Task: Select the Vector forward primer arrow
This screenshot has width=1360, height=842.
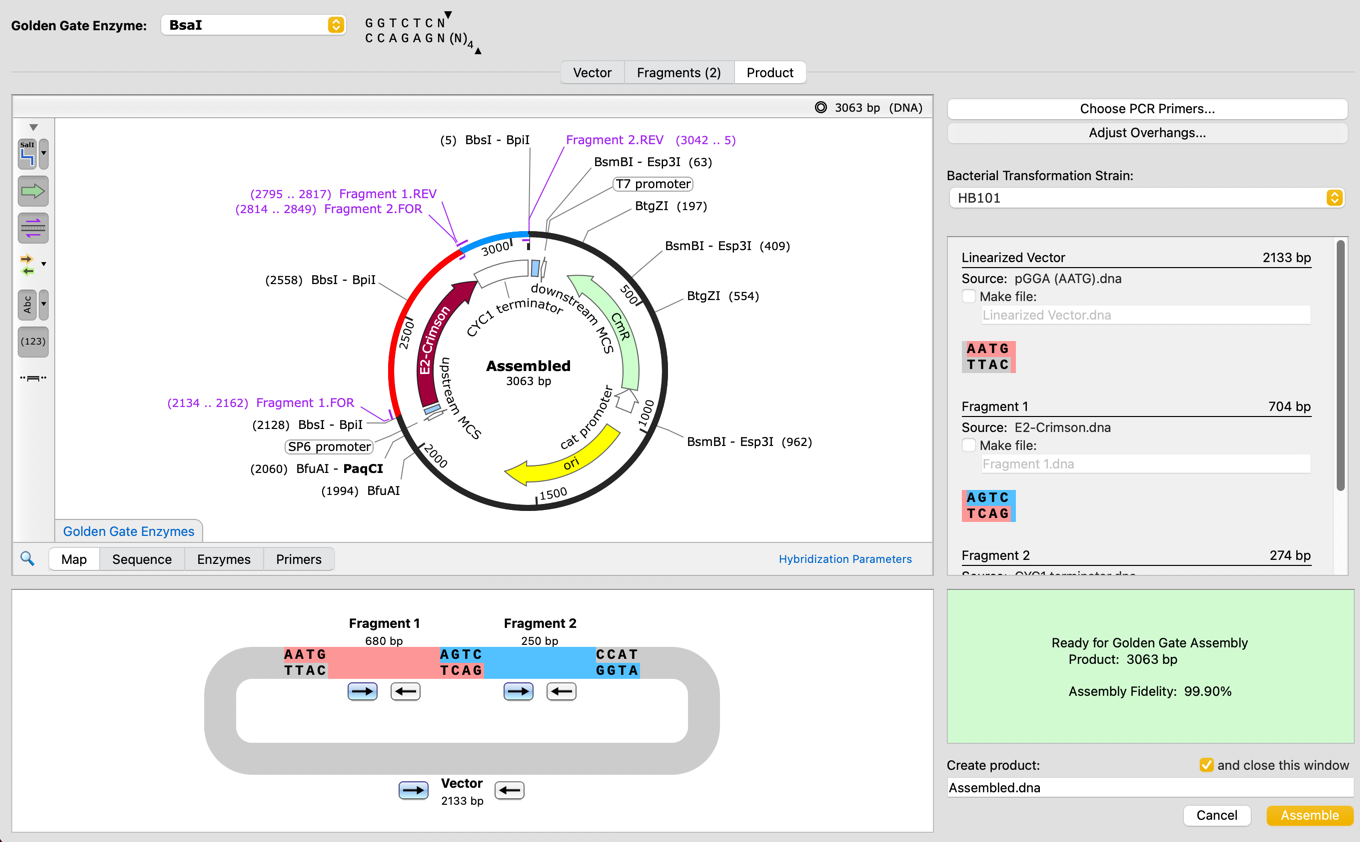Action: (x=413, y=790)
